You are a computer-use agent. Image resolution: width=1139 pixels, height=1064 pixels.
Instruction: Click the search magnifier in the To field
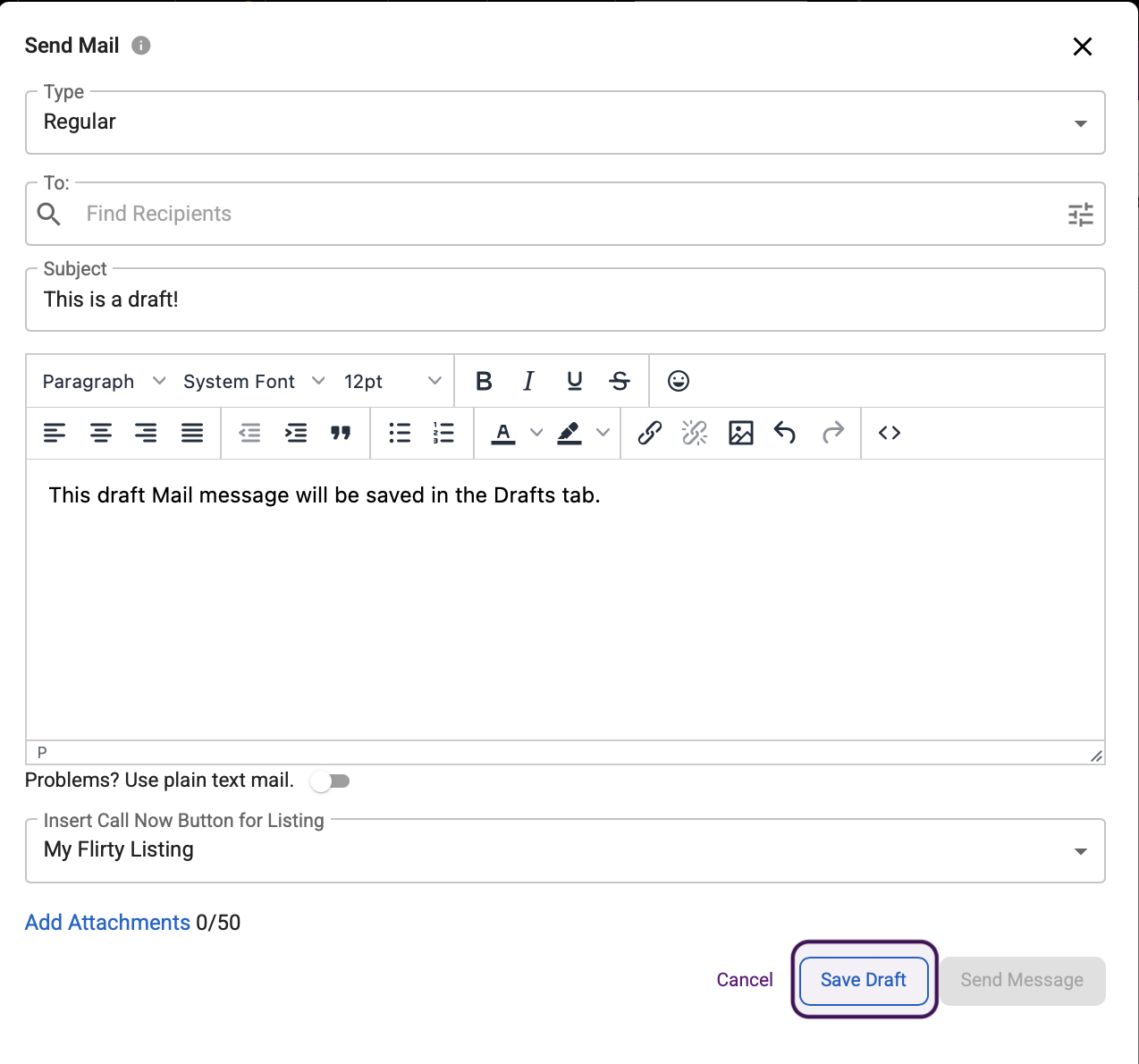49,214
